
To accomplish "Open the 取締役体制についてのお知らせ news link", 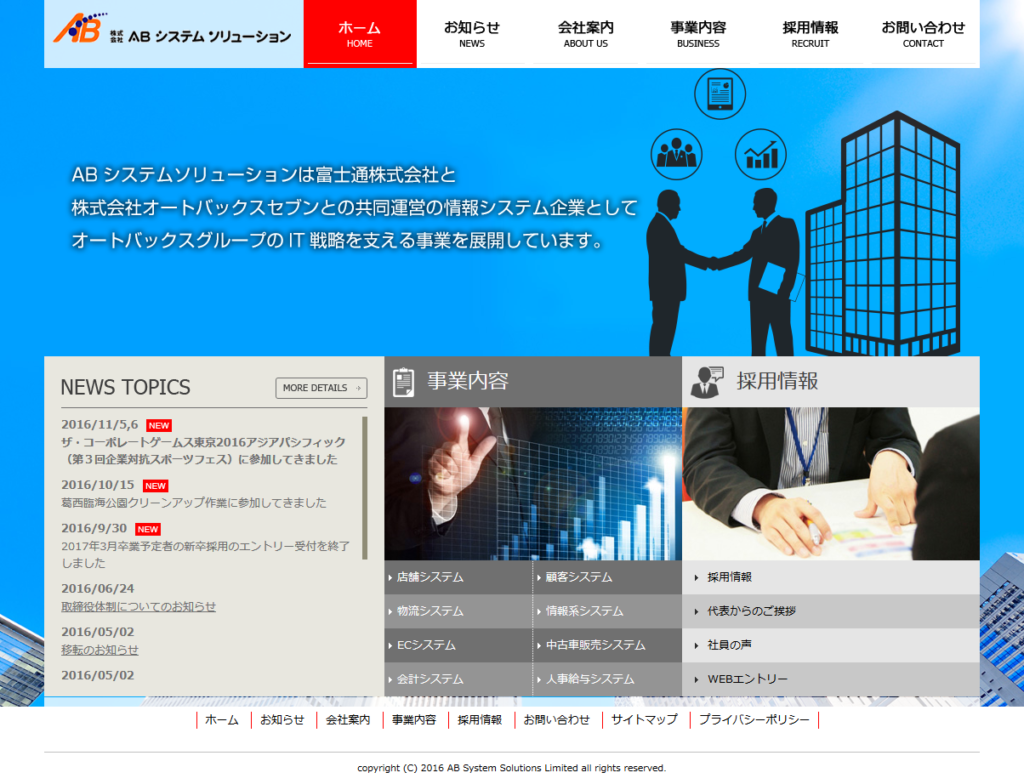I will (x=138, y=606).
